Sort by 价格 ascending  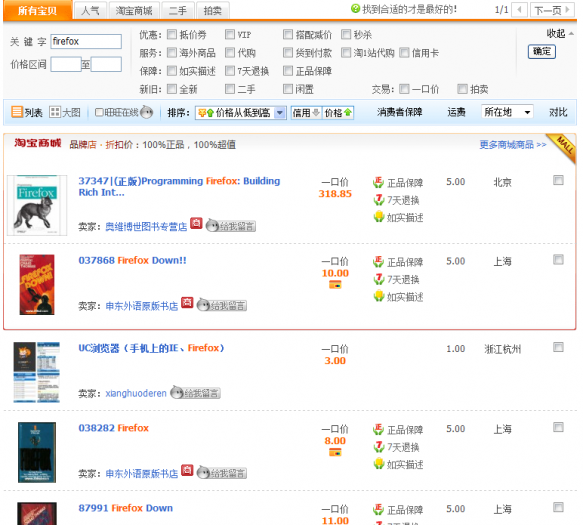(x=338, y=112)
